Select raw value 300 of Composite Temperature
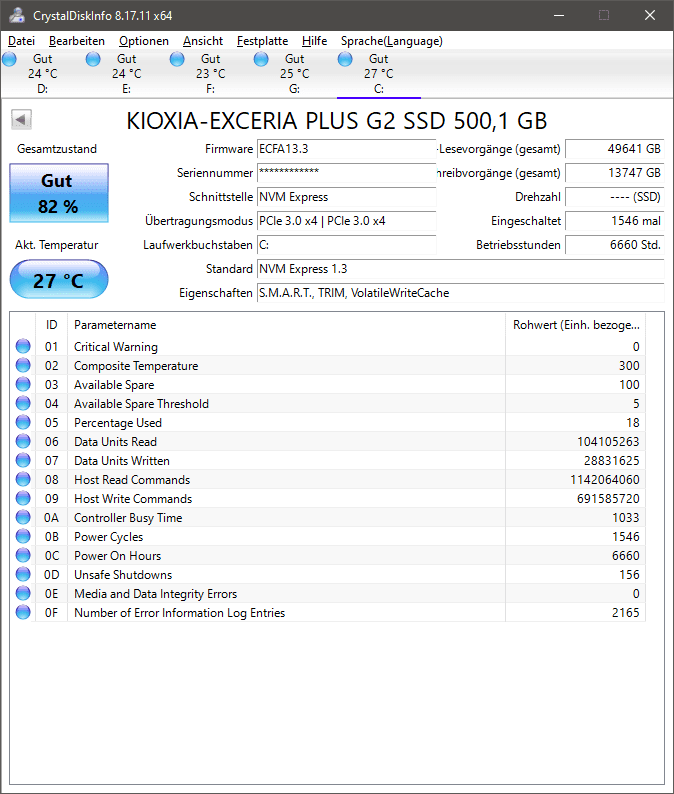Image resolution: width=674 pixels, height=794 pixels. [629, 366]
